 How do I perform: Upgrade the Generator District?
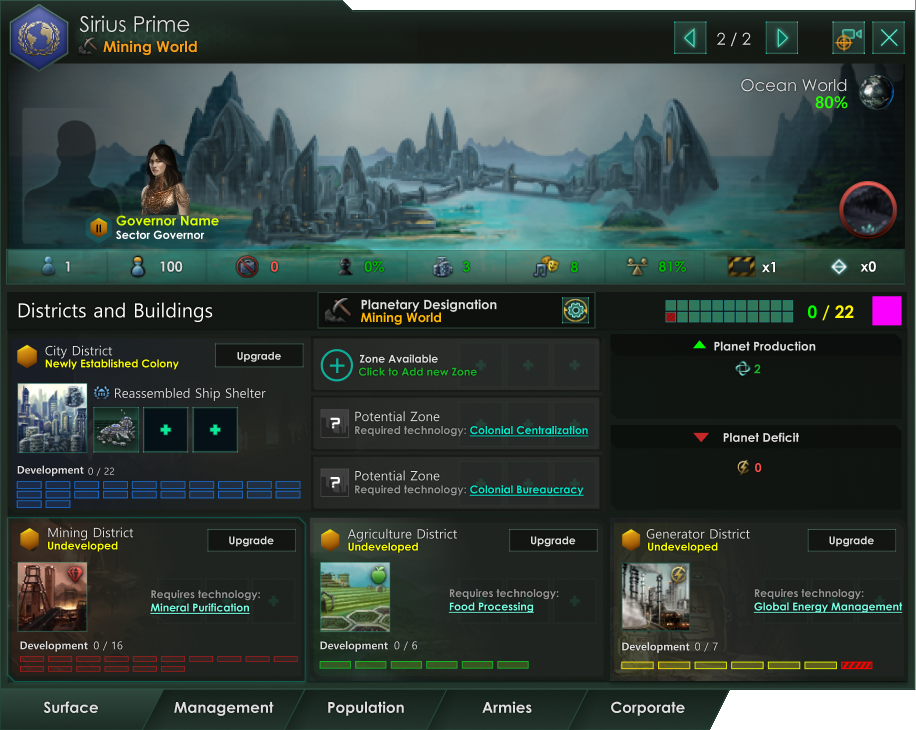(x=851, y=540)
